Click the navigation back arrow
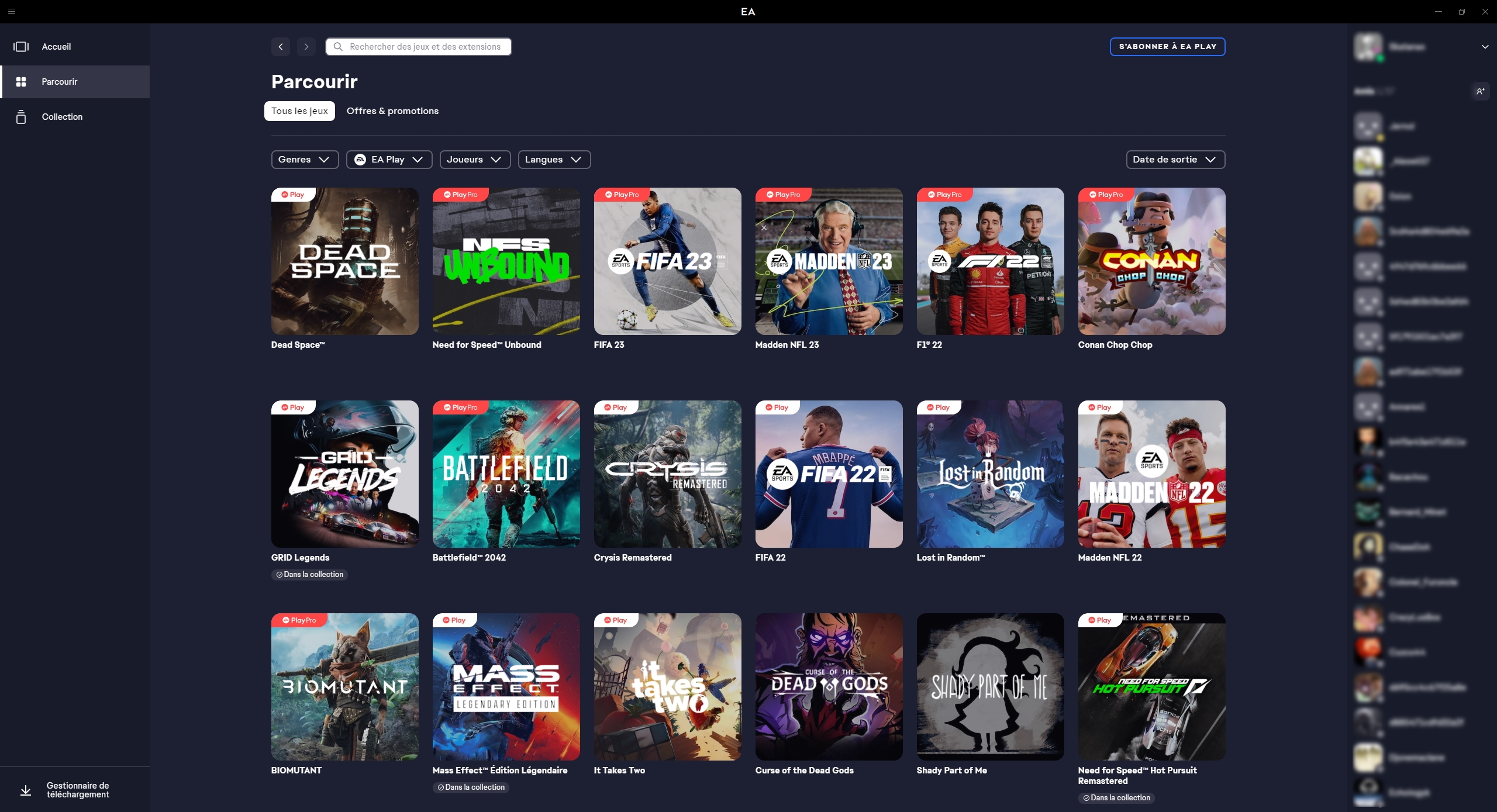Viewport: 1497px width, 812px height. (x=281, y=46)
